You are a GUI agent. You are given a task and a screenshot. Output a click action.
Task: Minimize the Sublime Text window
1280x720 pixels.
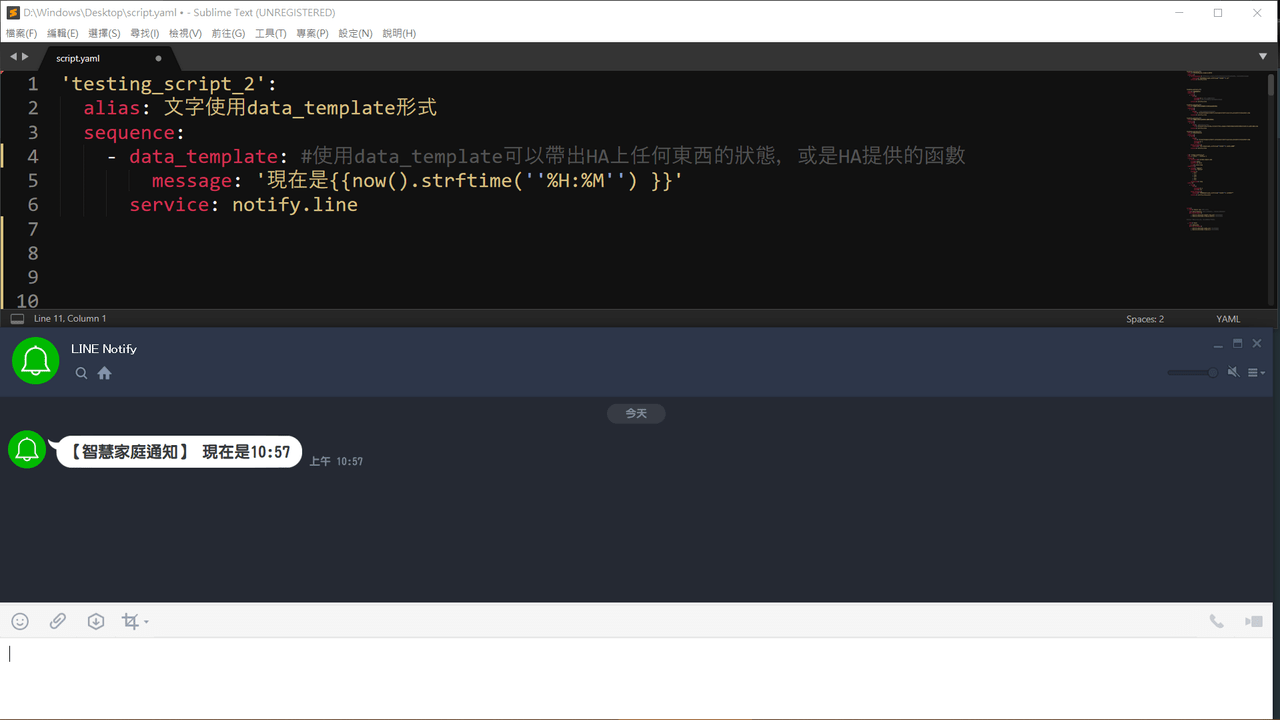click(x=1178, y=13)
